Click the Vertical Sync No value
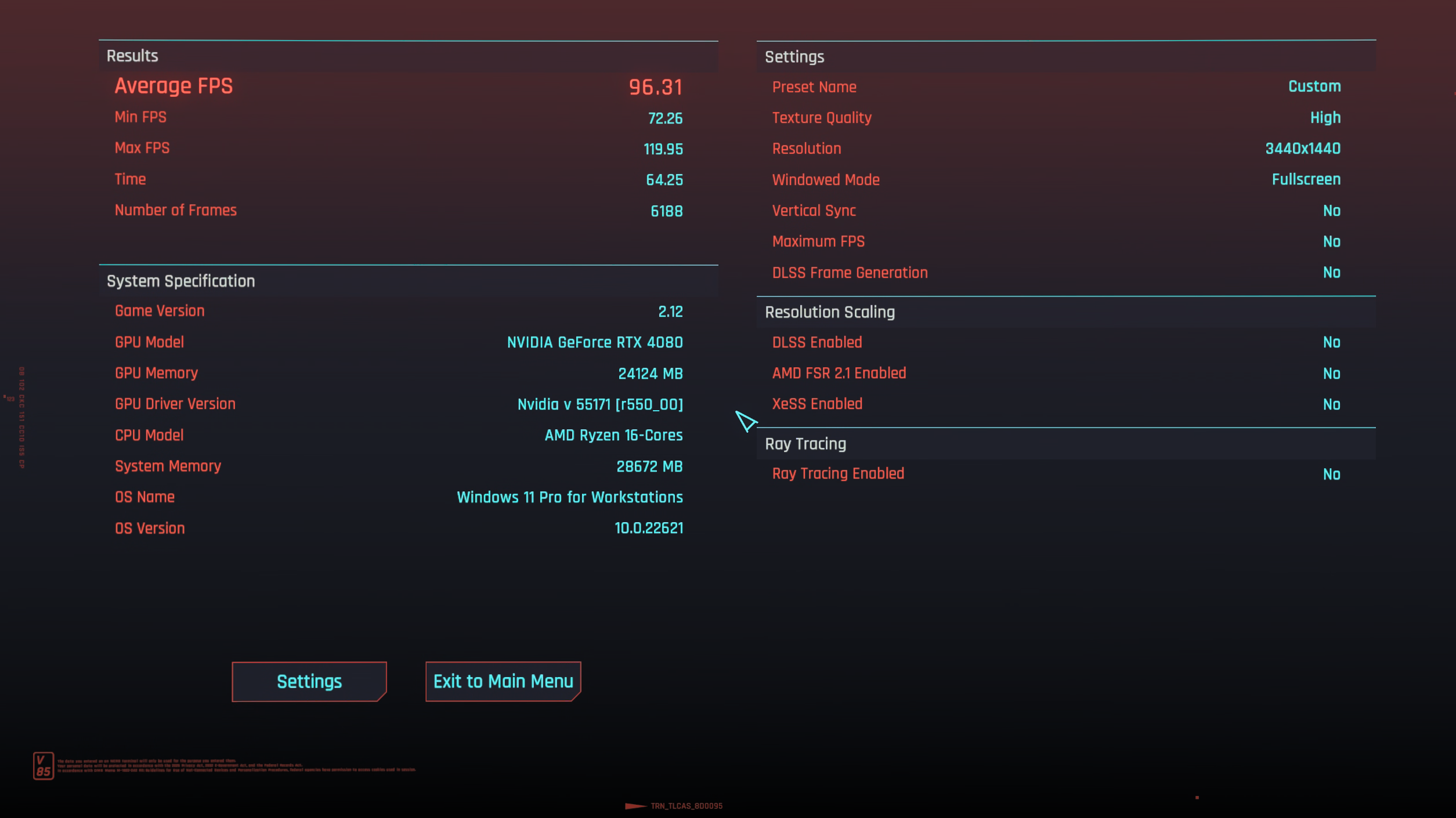 pyautogui.click(x=1331, y=211)
